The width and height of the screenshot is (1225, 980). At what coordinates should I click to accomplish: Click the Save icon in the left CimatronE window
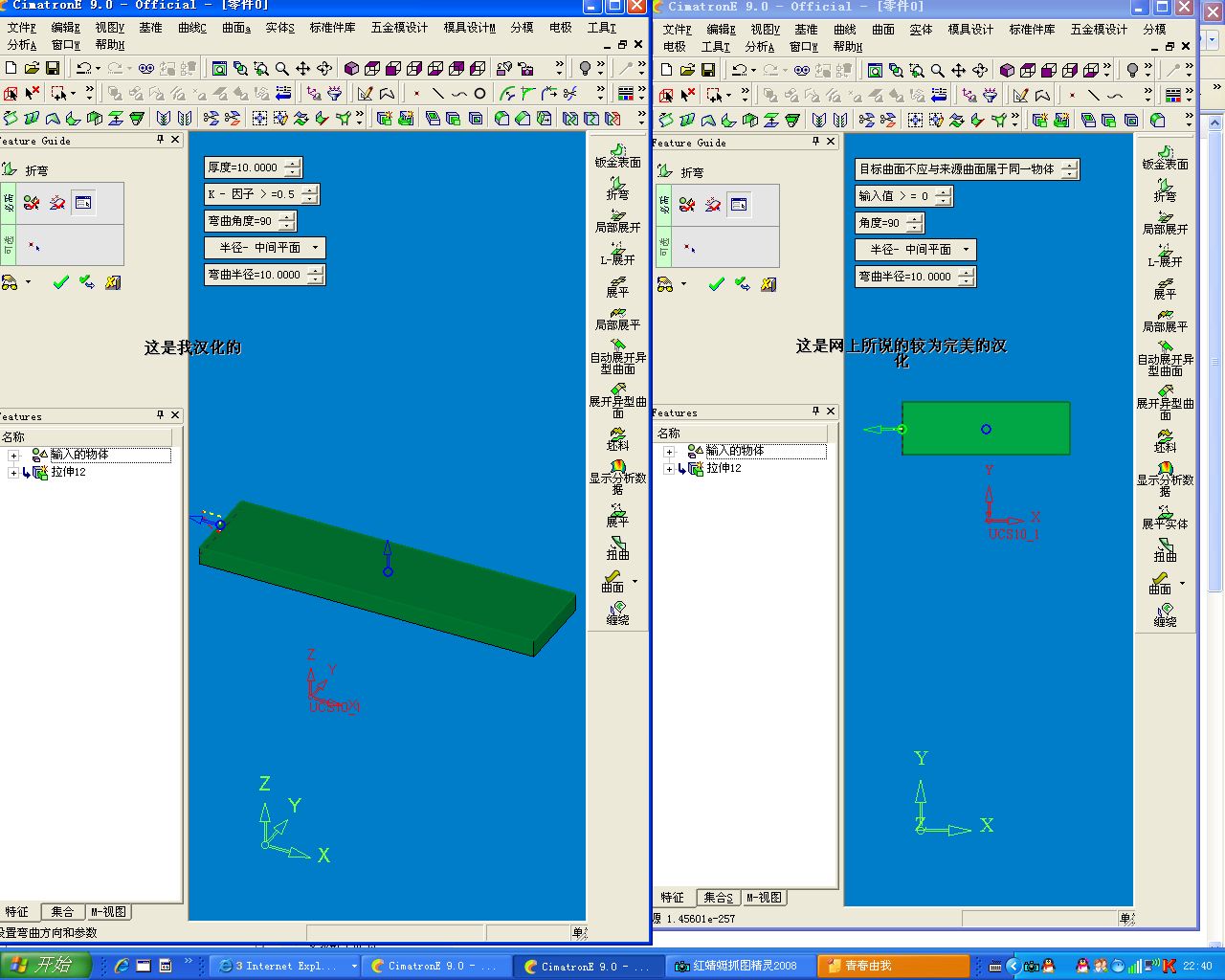(53, 68)
